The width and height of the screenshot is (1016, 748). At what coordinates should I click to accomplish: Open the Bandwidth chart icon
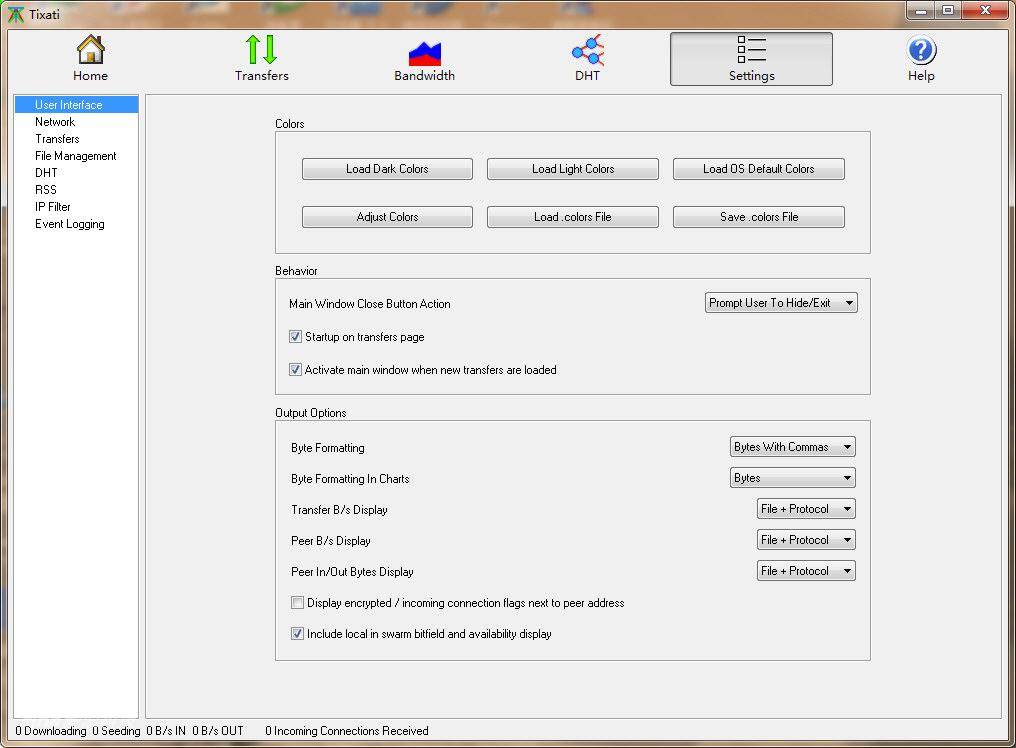pos(424,52)
